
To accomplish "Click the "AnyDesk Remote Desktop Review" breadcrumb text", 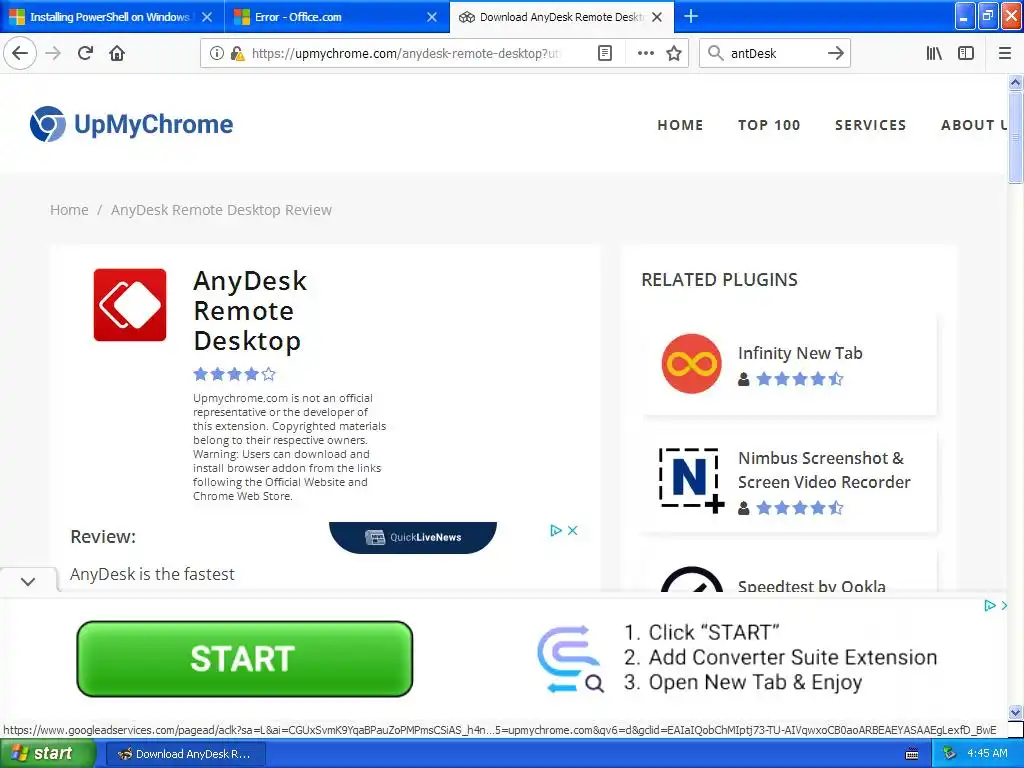I will click(221, 210).
